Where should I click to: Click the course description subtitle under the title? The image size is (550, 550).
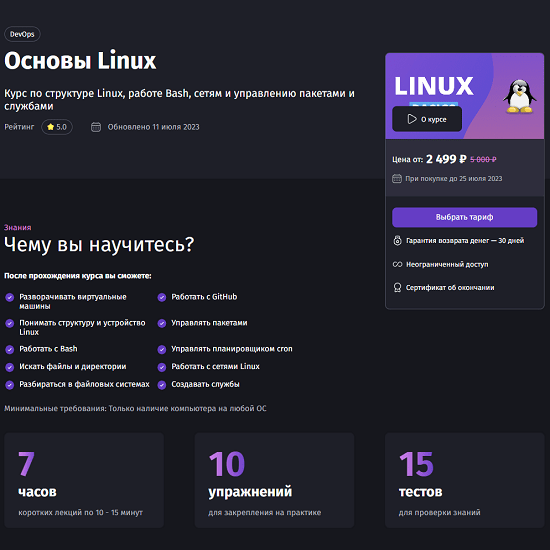click(x=179, y=100)
